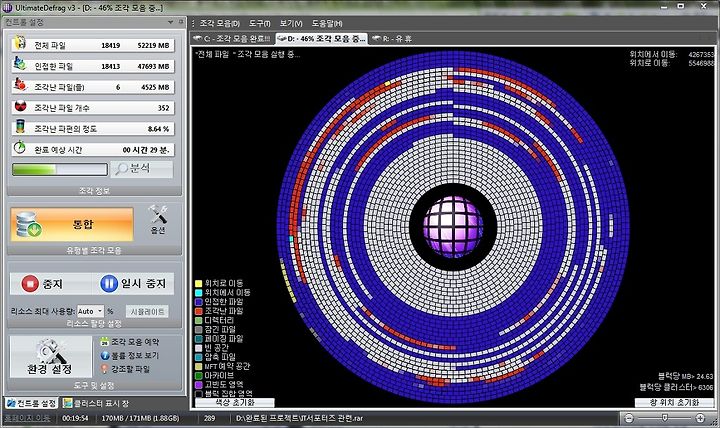Click the zoom slider handle

click(664, 417)
